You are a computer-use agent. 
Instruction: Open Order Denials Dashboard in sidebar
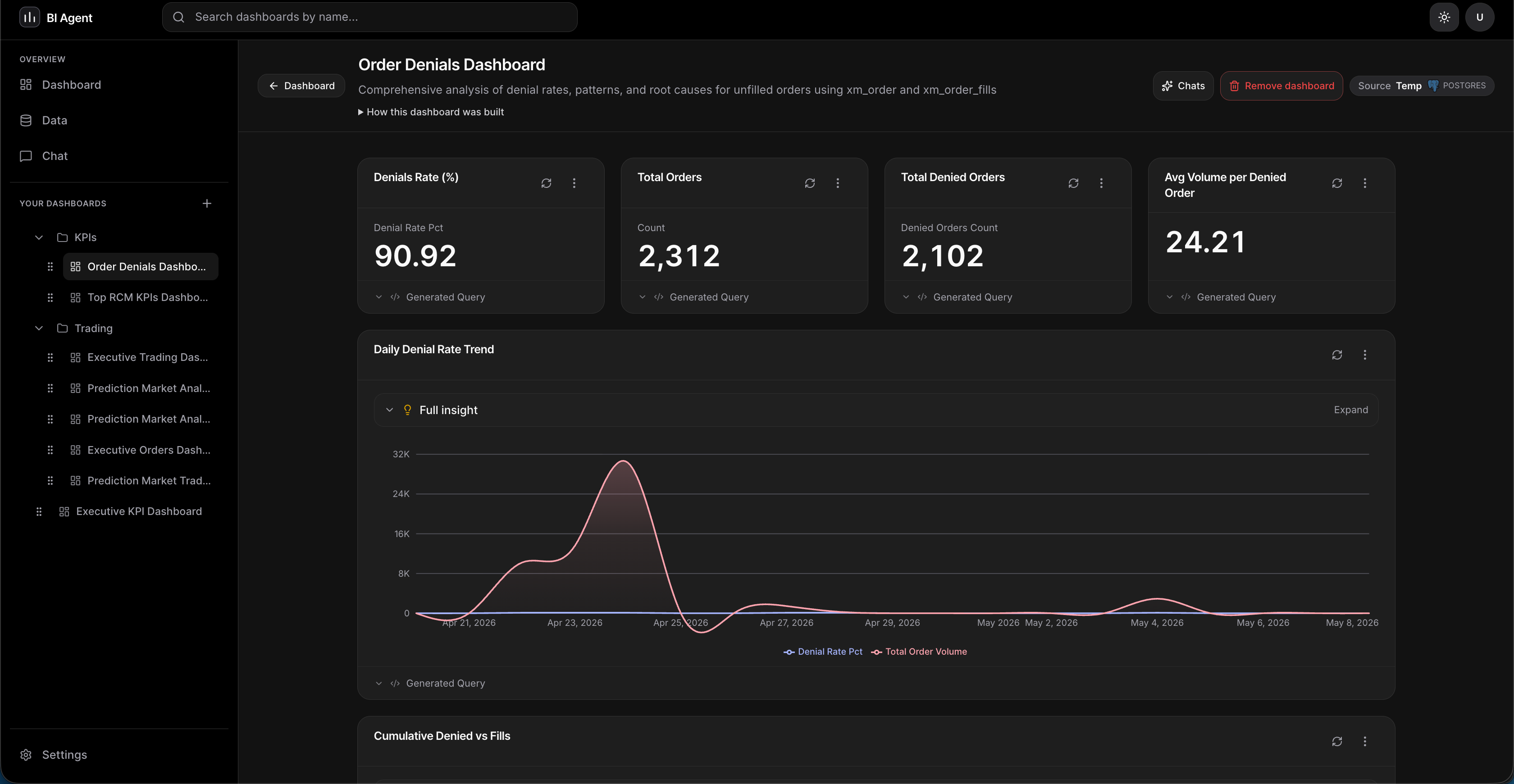(x=141, y=267)
